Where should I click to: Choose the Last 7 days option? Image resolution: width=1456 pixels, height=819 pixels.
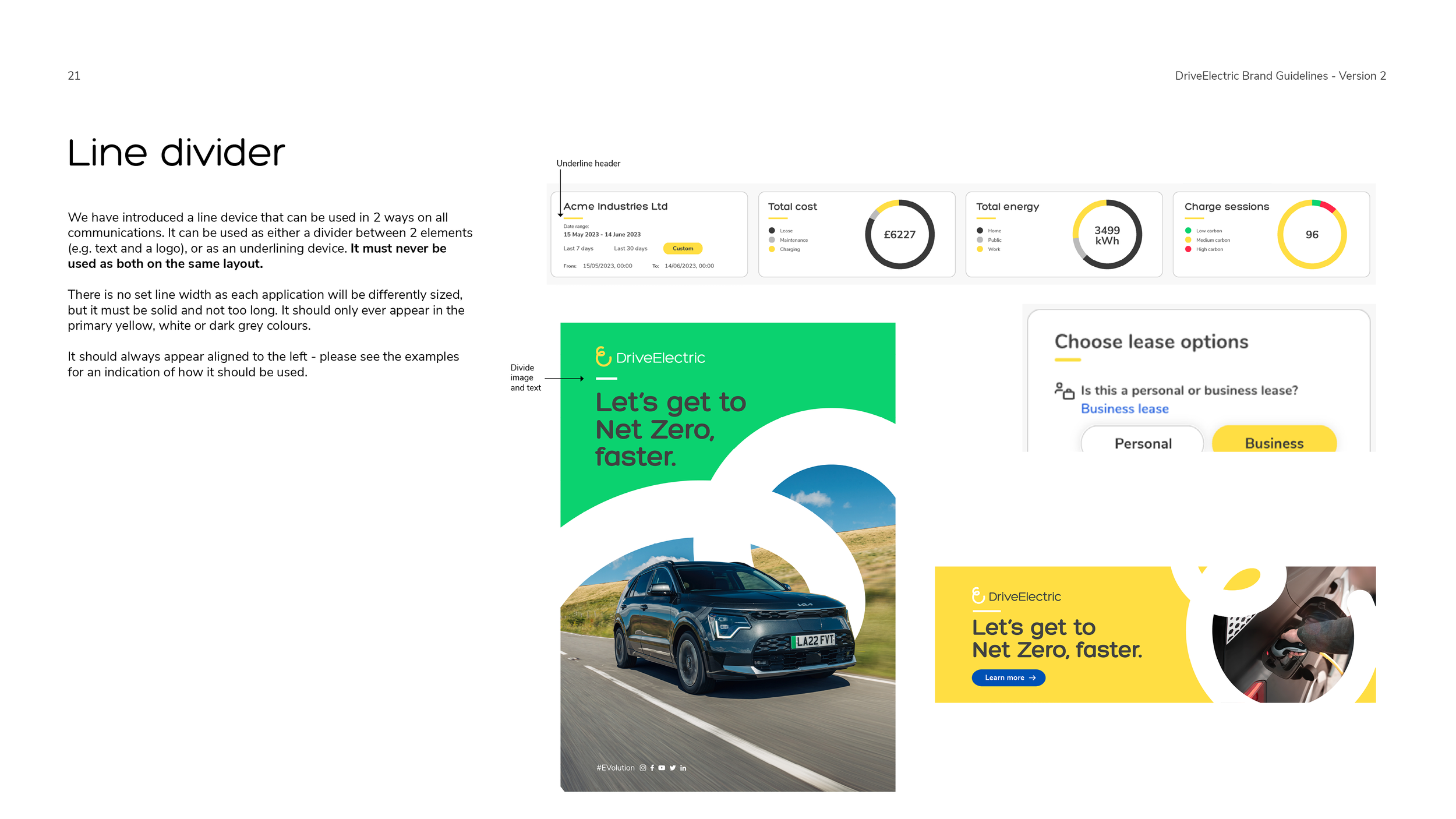pyautogui.click(x=578, y=248)
